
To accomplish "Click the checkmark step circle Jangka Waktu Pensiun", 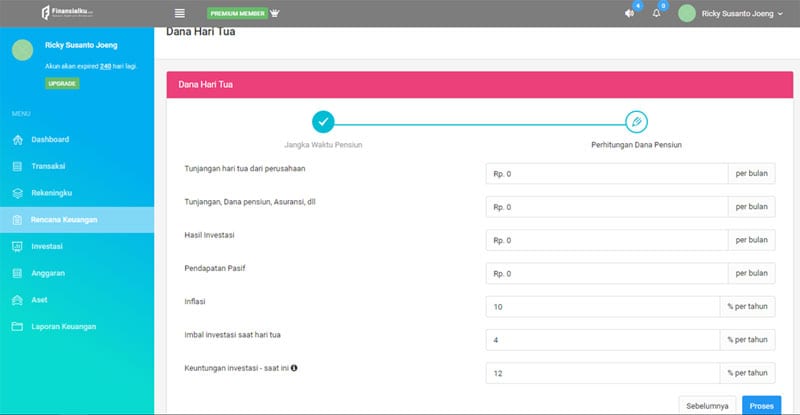I will pyautogui.click(x=322, y=122).
